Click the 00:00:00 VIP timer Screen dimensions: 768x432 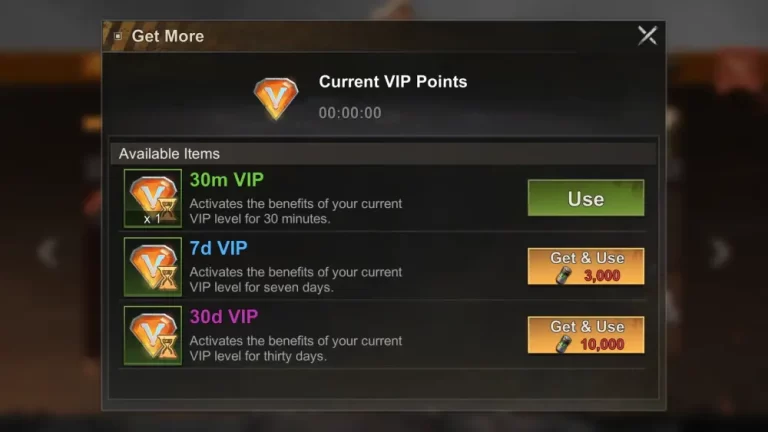coord(350,113)
